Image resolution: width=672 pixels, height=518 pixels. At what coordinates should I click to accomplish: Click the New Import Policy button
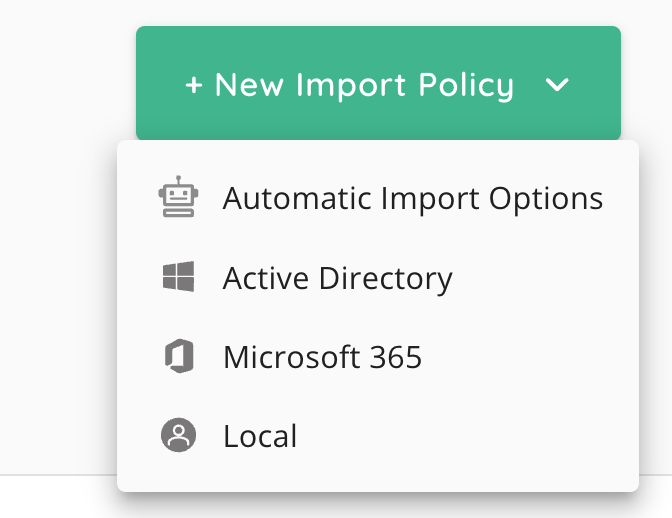point(378,83)
